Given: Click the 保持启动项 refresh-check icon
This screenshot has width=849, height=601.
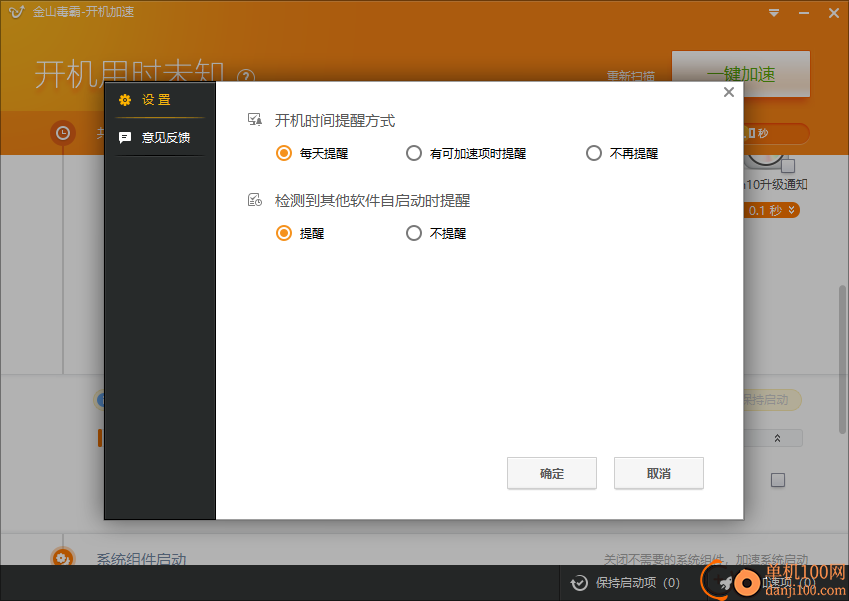Looking at the screenshot, I should click(579, 583).
